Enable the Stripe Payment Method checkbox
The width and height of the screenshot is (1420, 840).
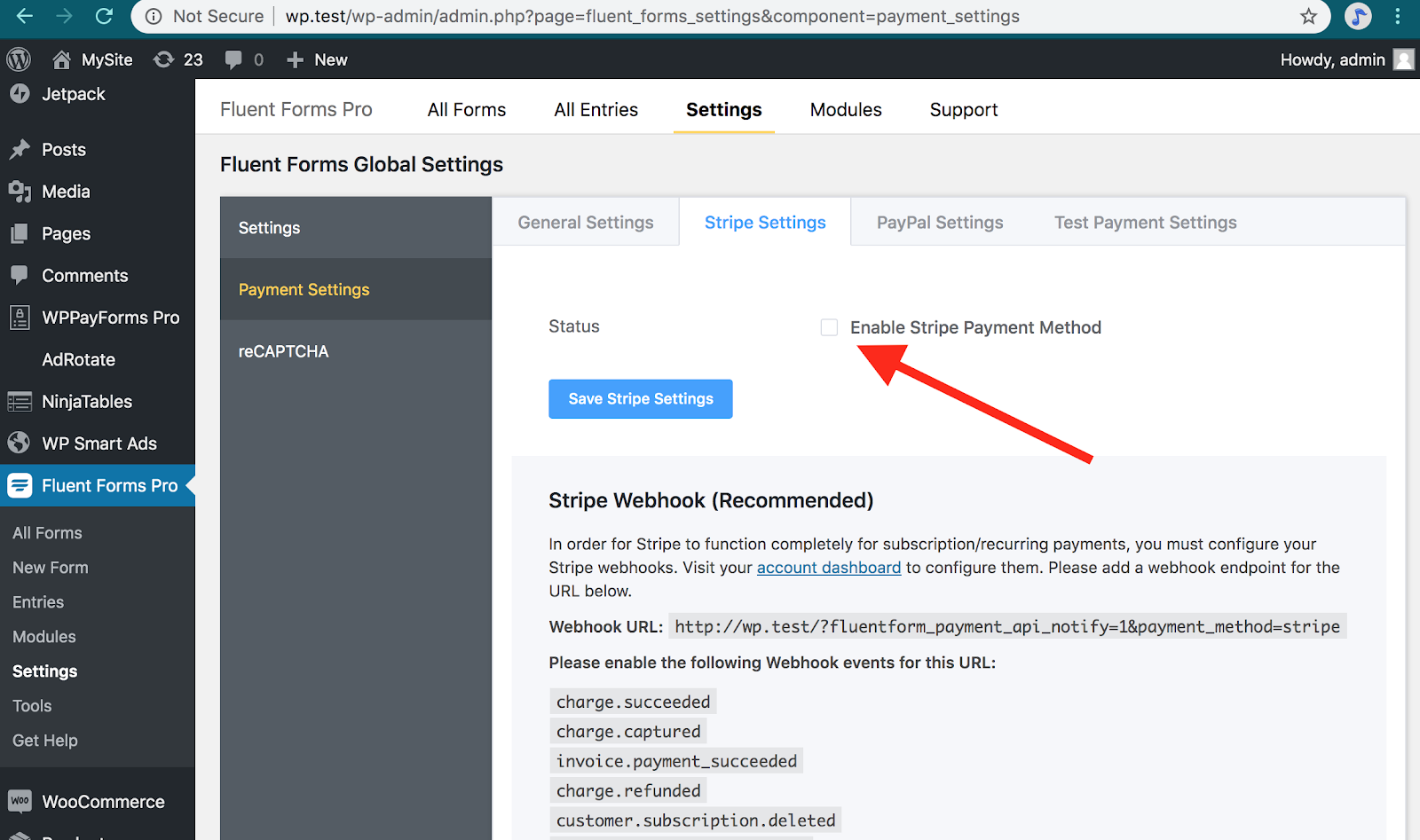point(829,327)
